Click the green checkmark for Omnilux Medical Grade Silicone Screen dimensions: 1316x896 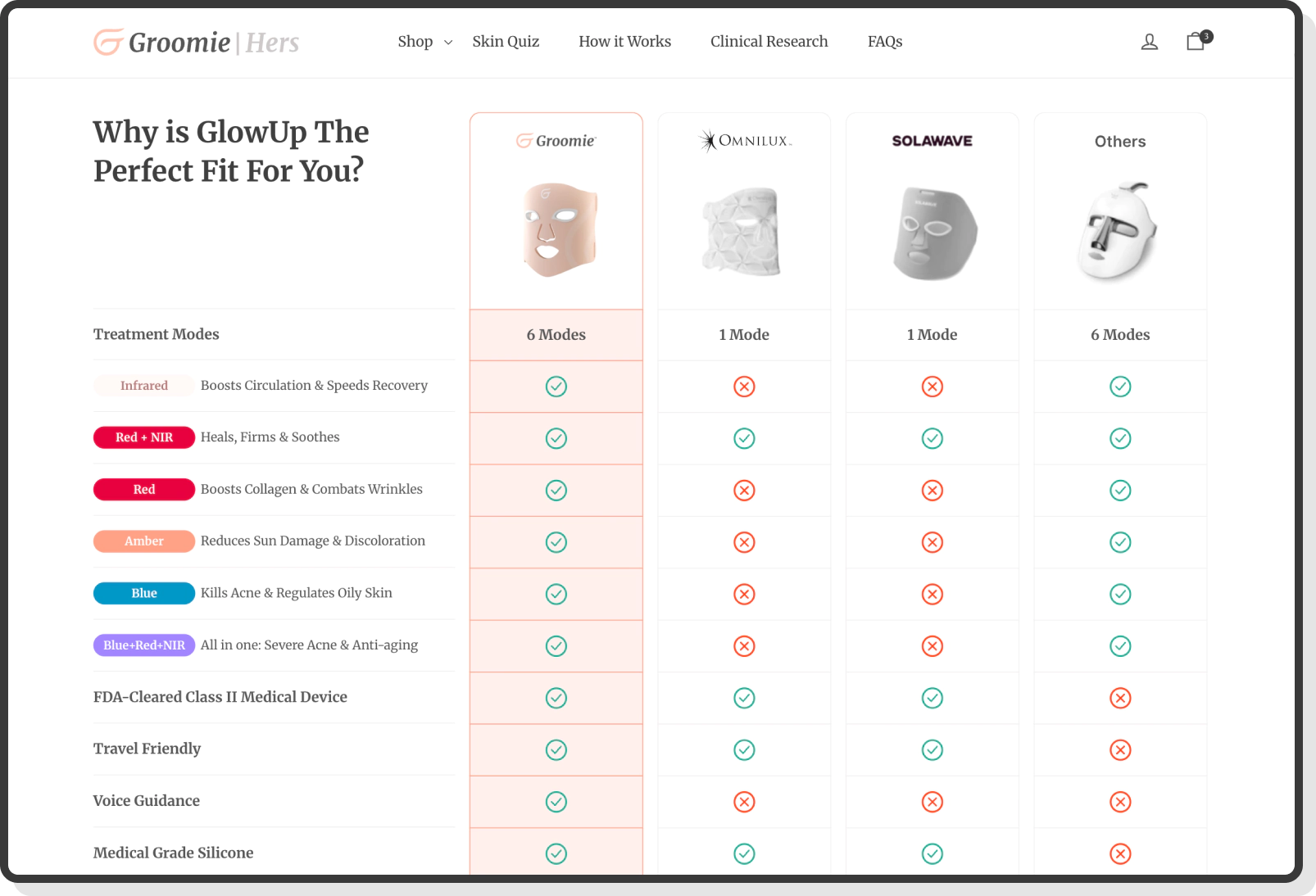744,853
